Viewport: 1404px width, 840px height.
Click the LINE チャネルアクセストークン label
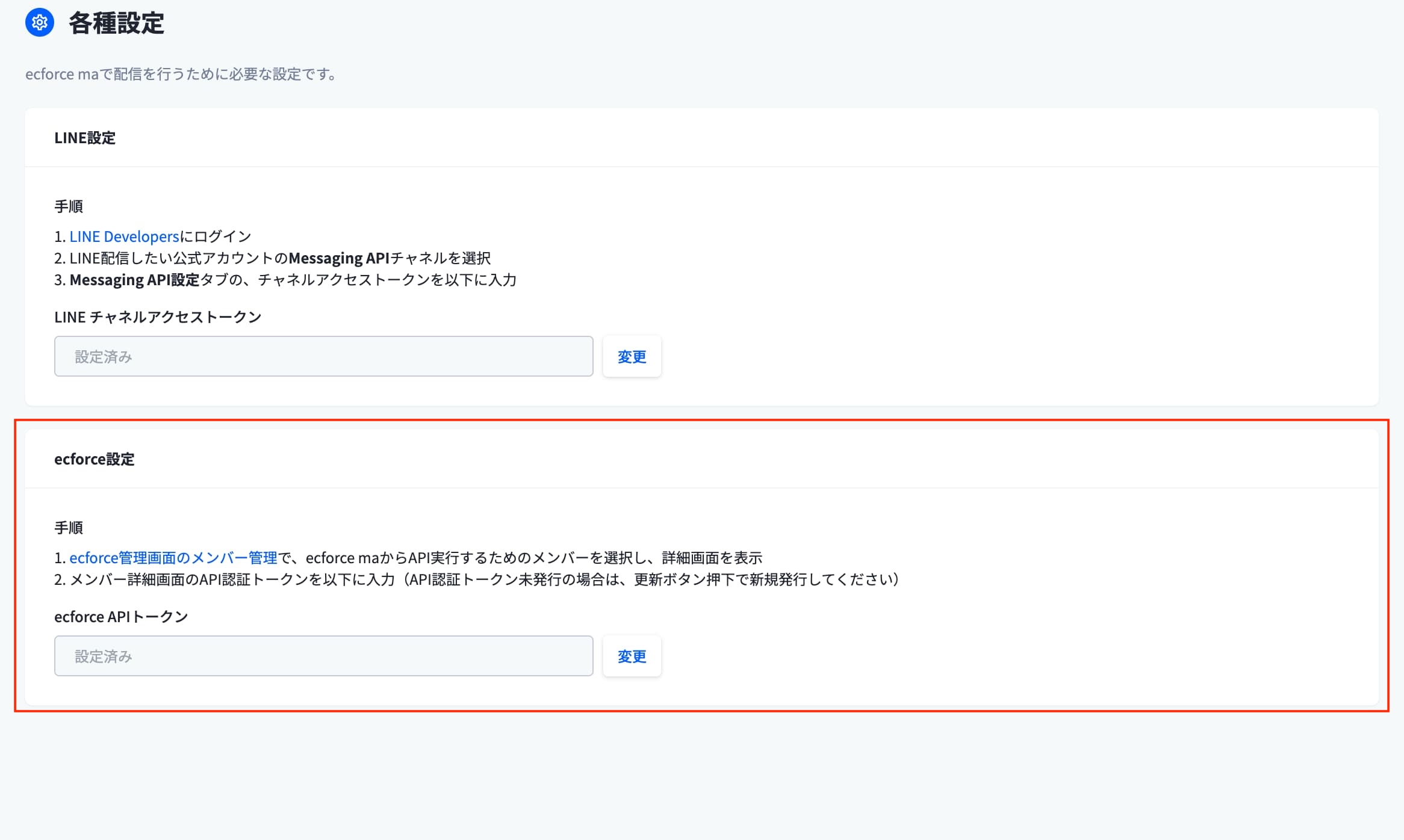158,317
